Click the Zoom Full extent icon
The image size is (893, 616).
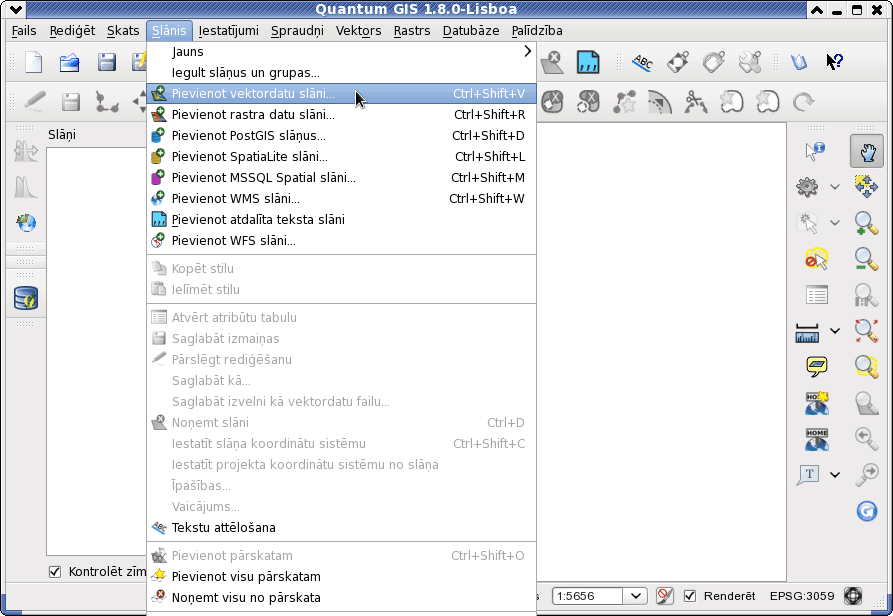(x=866, y=331)
